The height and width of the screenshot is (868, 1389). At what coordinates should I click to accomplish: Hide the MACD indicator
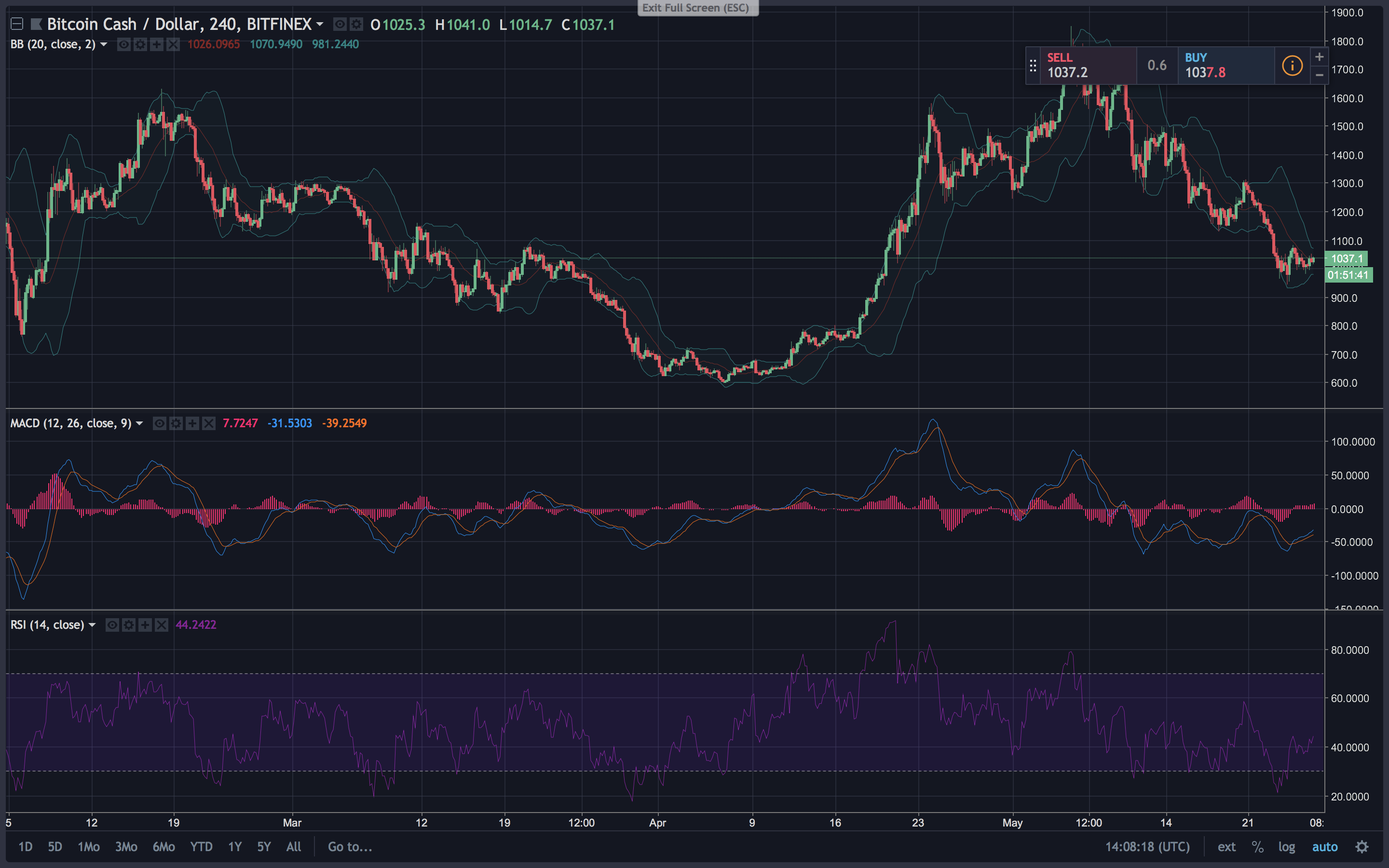click(160, 423)
